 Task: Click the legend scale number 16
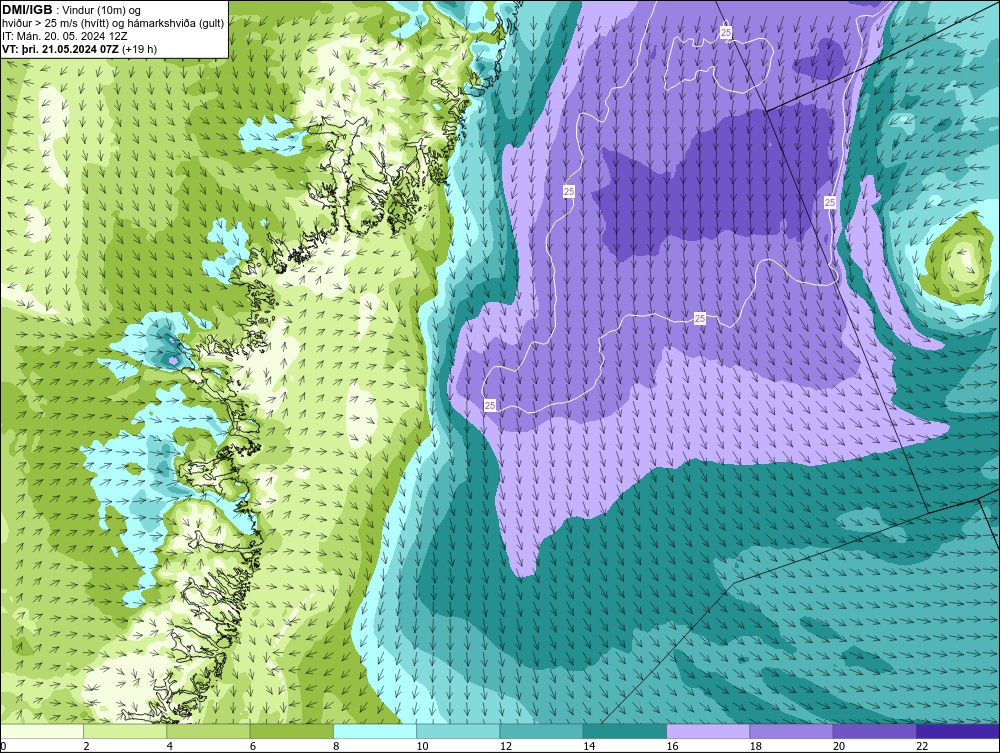(x=672, y=747)
